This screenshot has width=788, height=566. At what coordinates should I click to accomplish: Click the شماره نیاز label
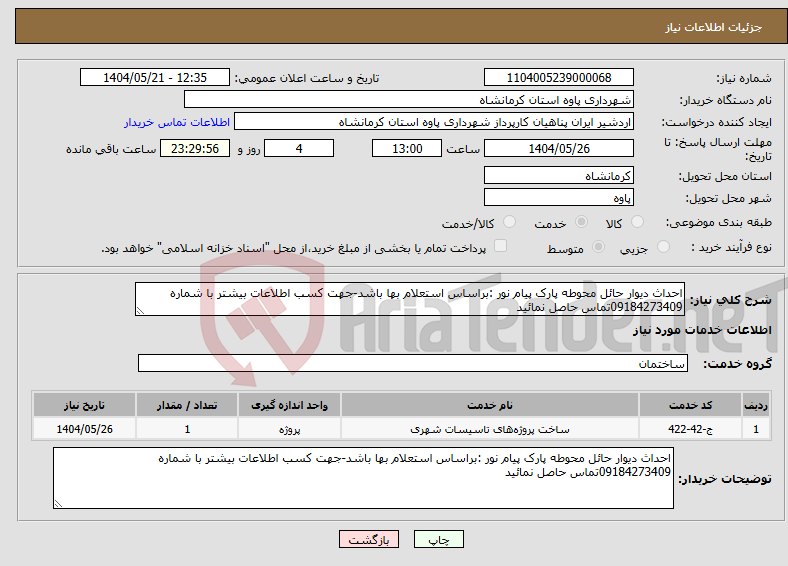point(744,78)
